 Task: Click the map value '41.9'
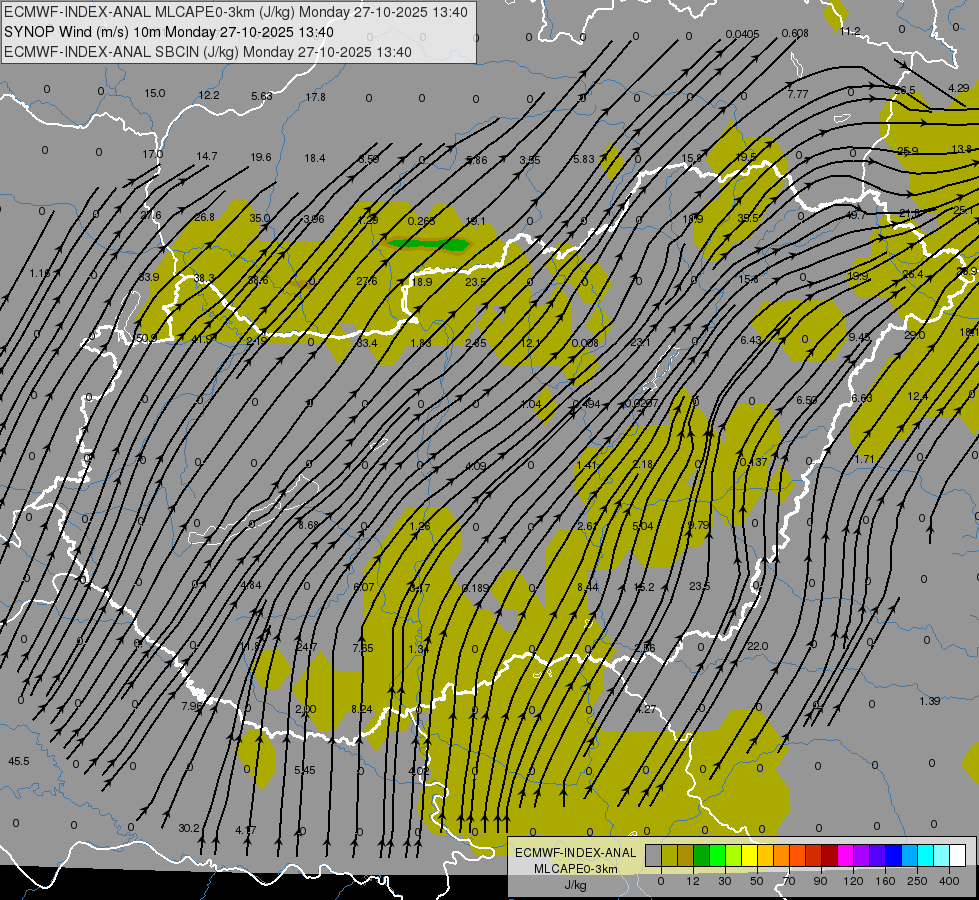point(202,339)
